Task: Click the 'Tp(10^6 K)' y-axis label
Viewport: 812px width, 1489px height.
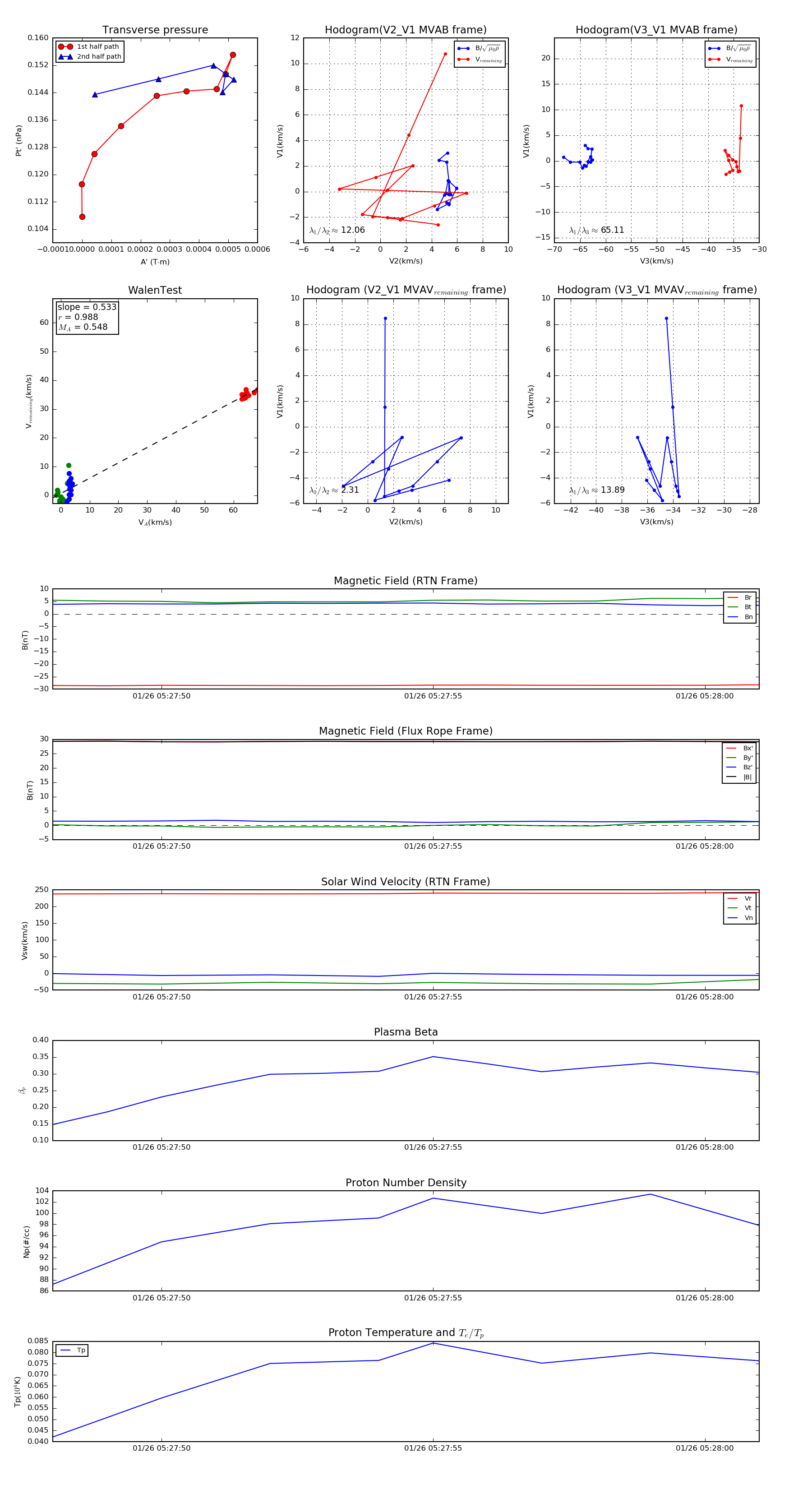Action: [x=17, y=1392]
